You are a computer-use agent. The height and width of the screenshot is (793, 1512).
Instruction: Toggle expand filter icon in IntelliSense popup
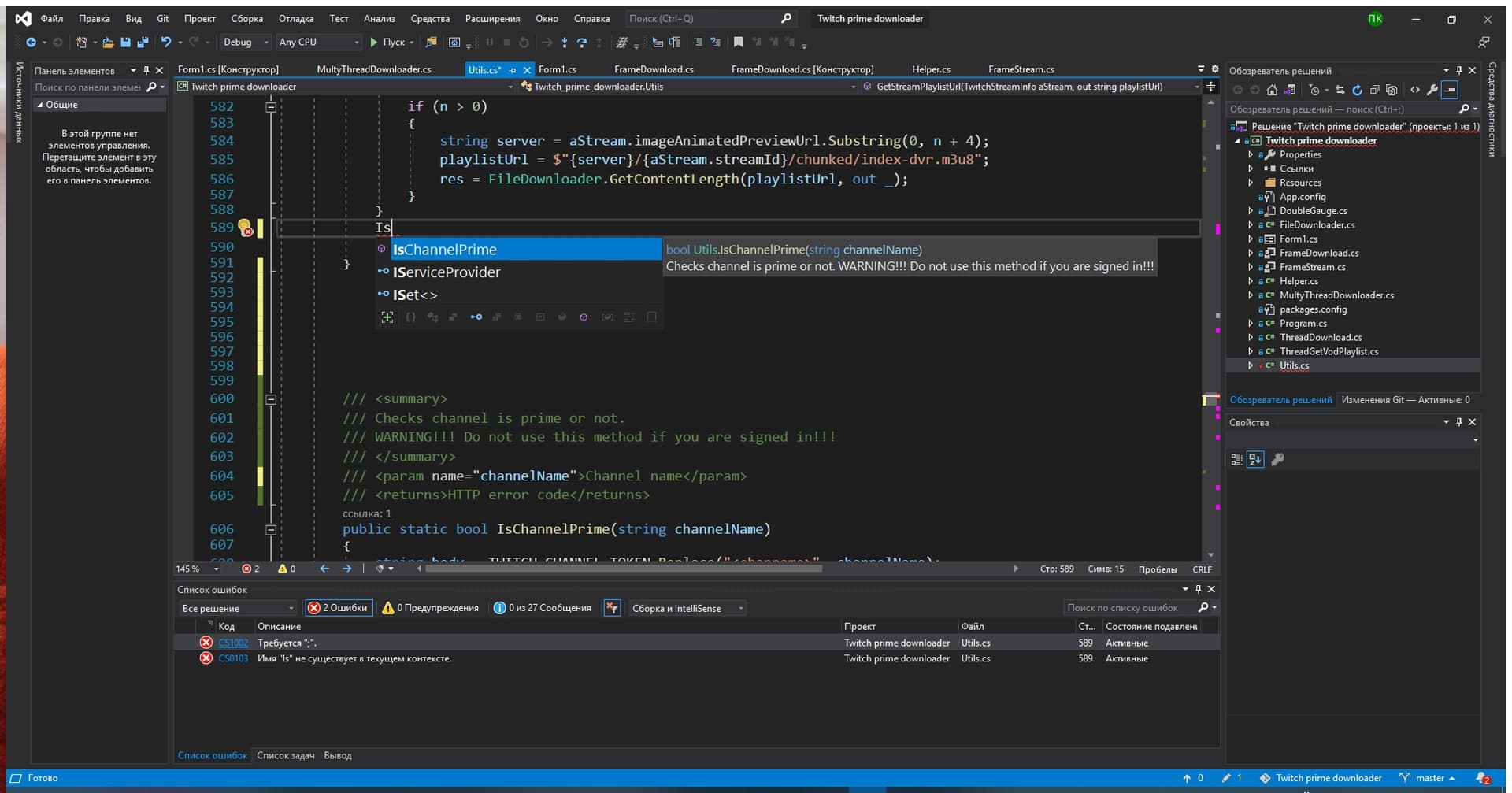point(387,317)
